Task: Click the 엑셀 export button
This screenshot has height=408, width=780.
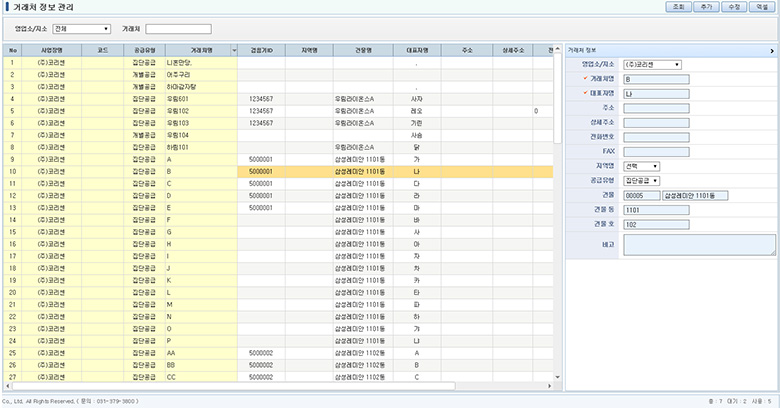Action: click(x=762, y=7)
